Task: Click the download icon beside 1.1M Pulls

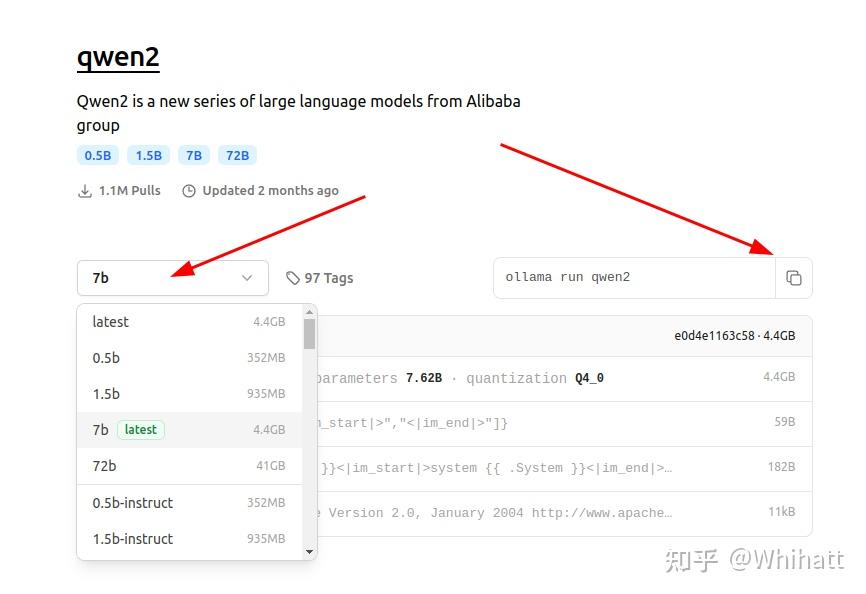Action: click(86, 190)
